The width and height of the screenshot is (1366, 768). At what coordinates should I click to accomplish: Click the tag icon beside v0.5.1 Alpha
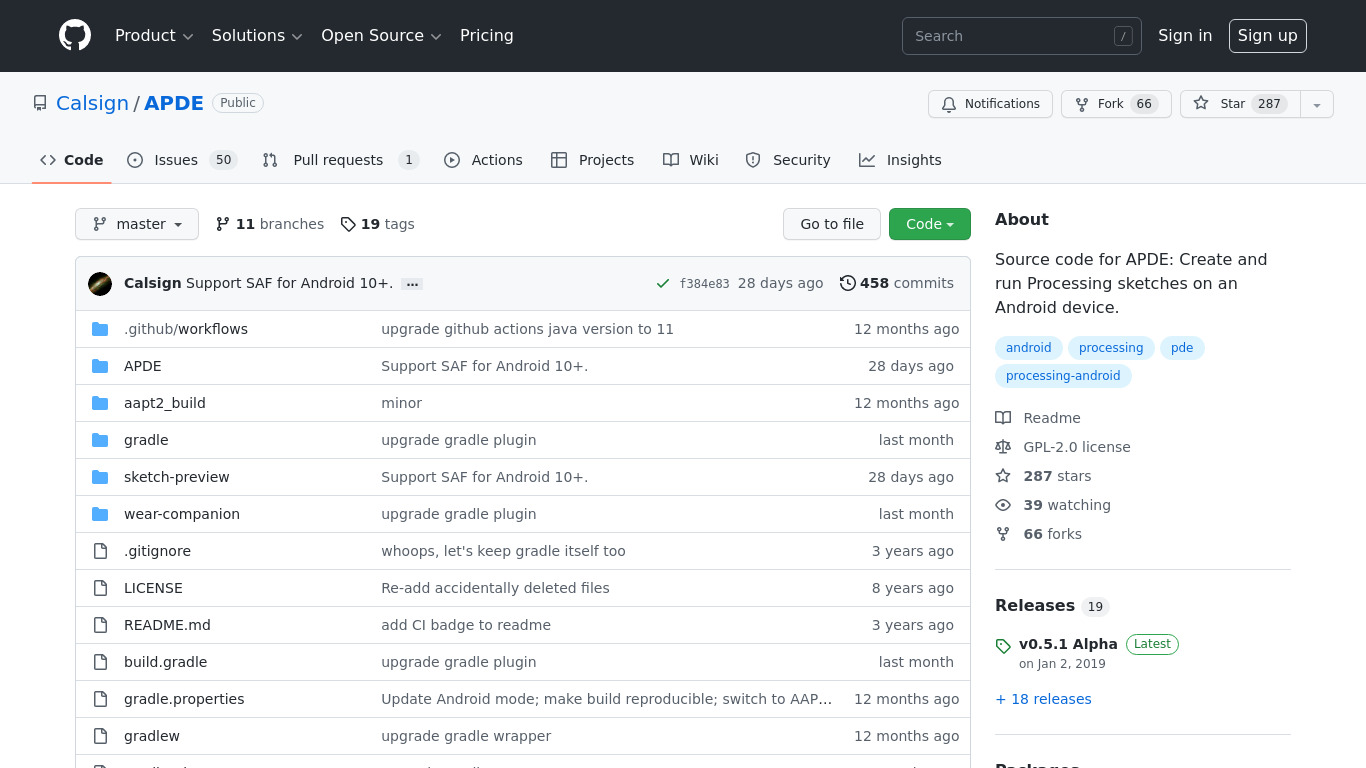point(1003,646)
